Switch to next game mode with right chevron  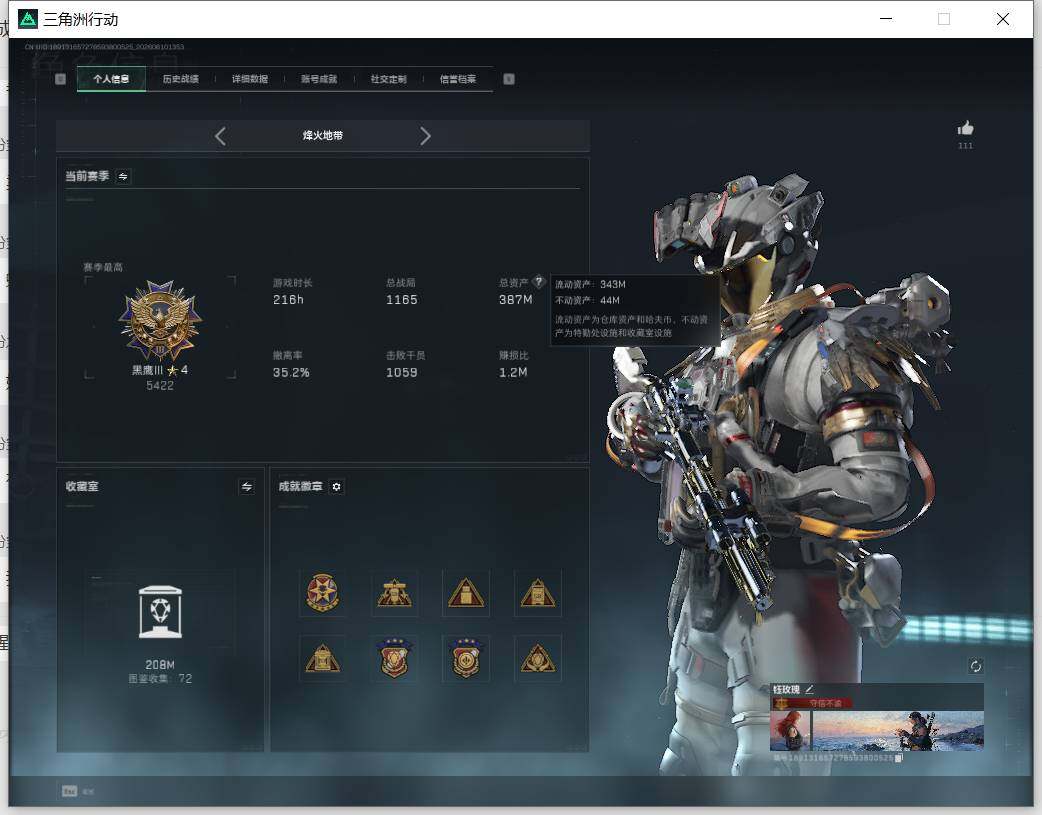425,136
